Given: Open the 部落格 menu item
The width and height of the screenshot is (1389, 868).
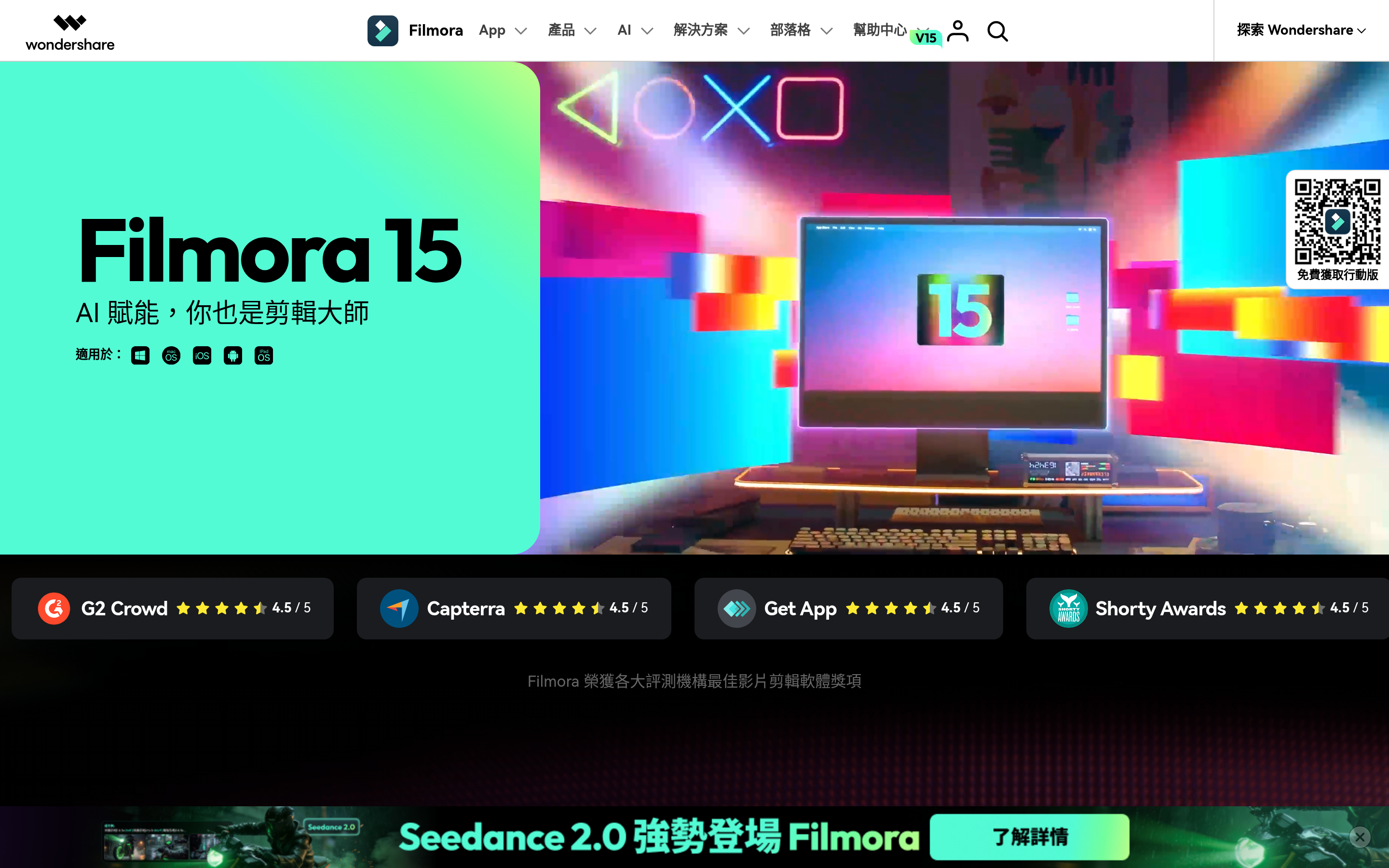Looking at the screenshot, I should [x=790, y=30].
